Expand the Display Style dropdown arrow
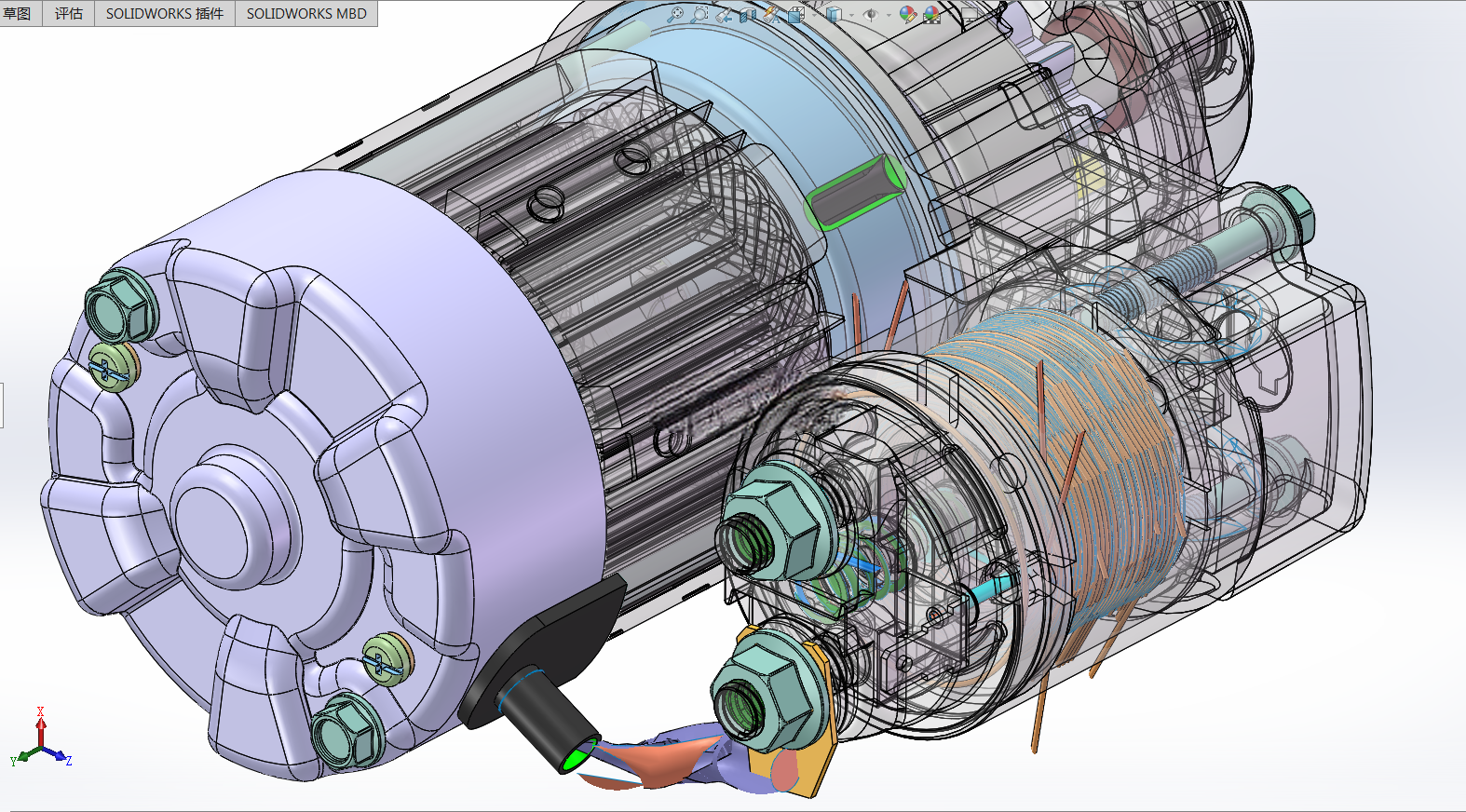The height and width of the screenshot is (812, 1466). coord(851,15)
